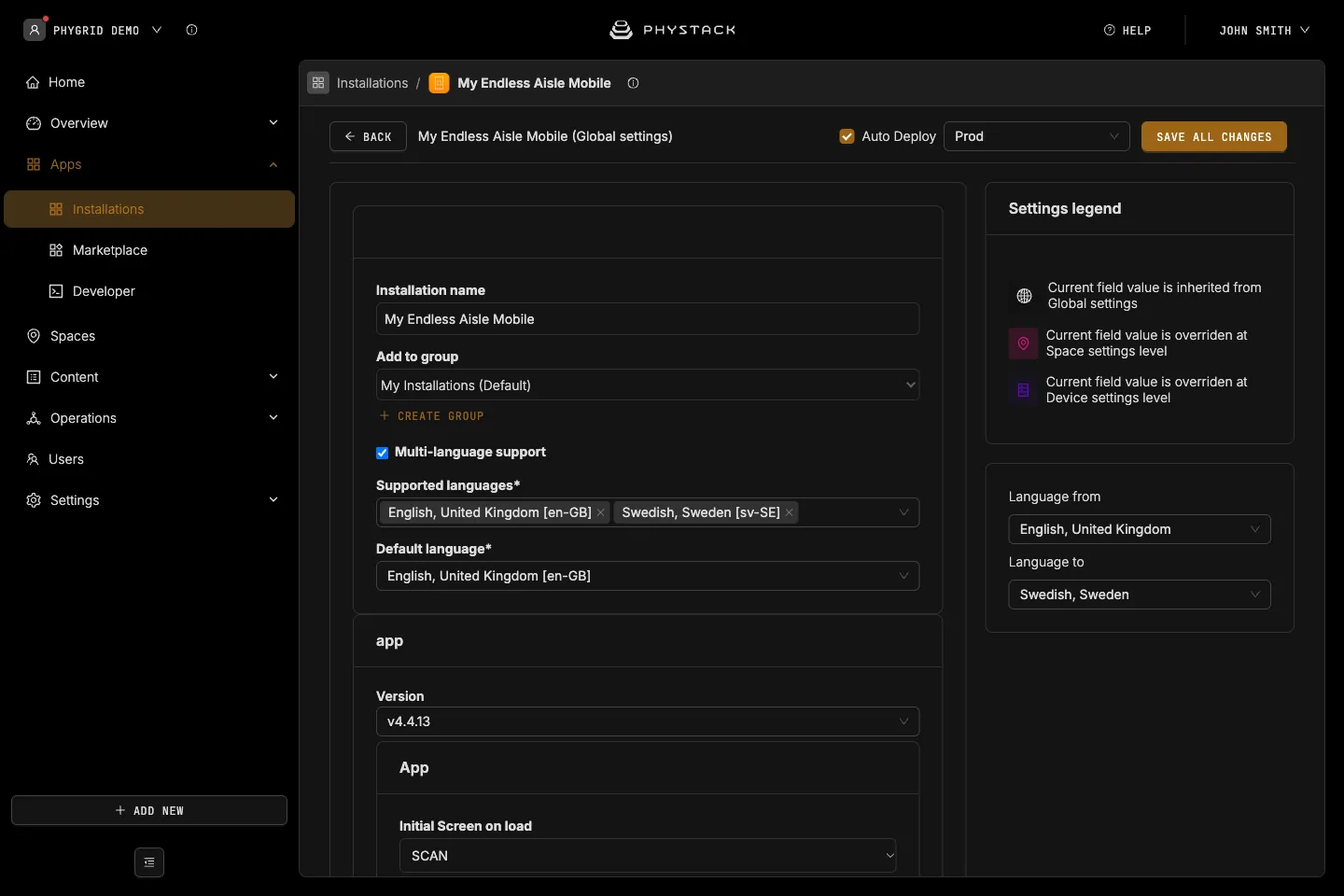Click the sidebar collapse icon at bottom
This screenshot has height=896, width=1344.
149,862
